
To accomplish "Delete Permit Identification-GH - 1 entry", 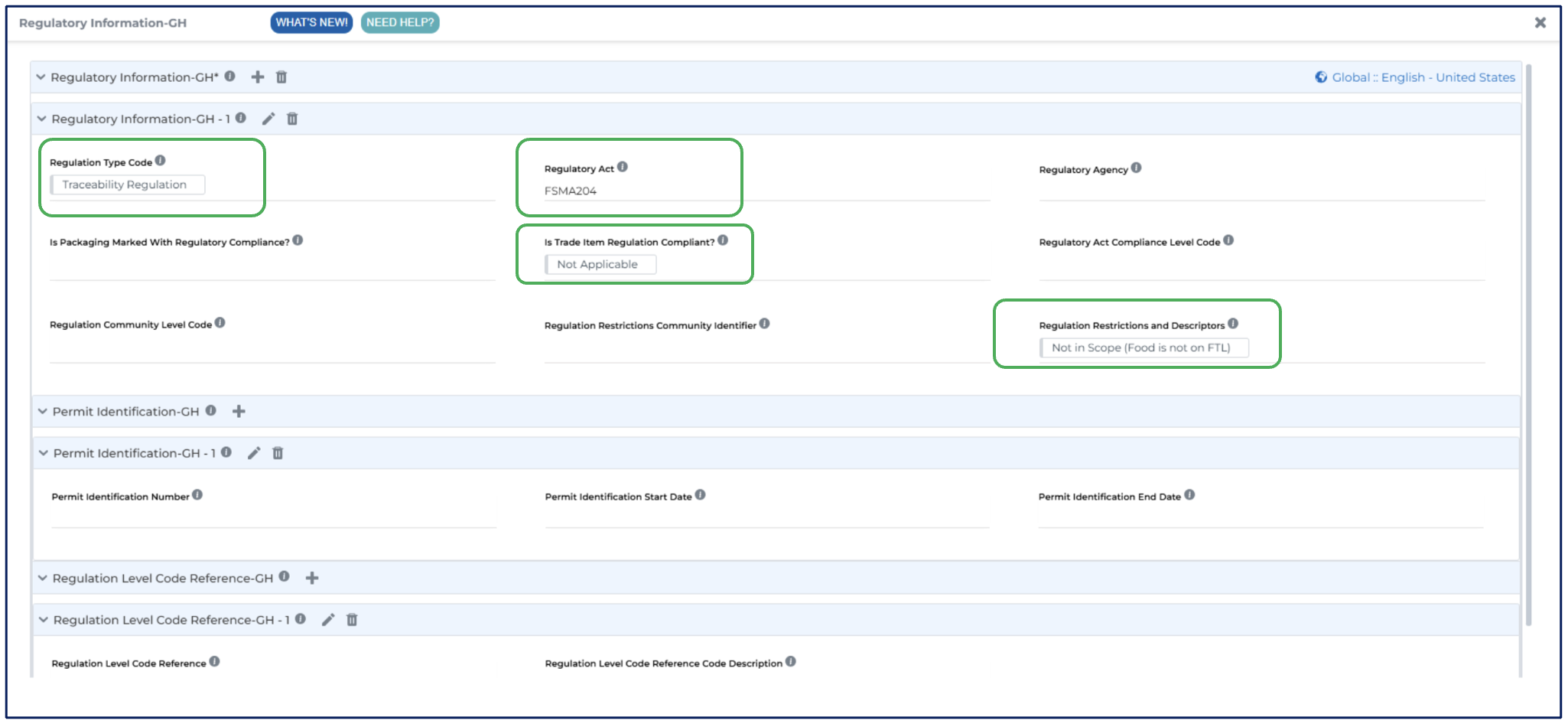I will pyautogui.click(x=278, y=453).
